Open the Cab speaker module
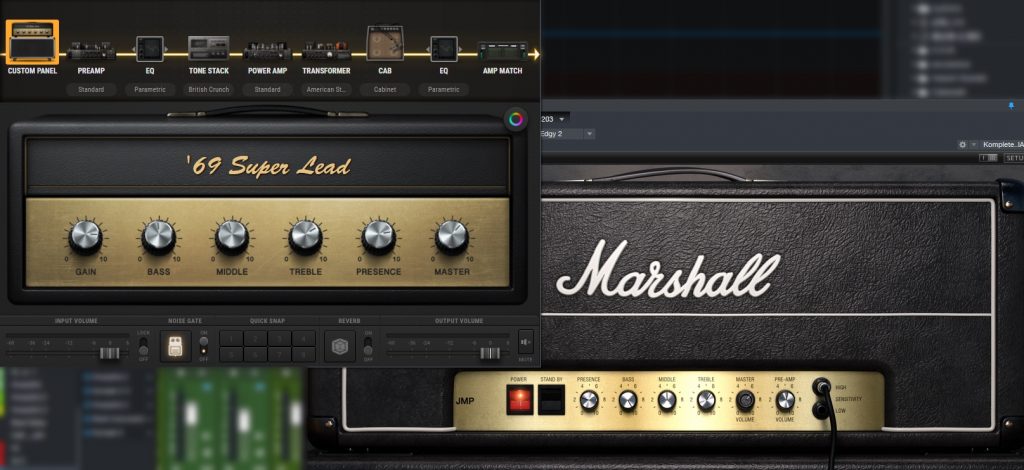 click(x=385, y=45)
